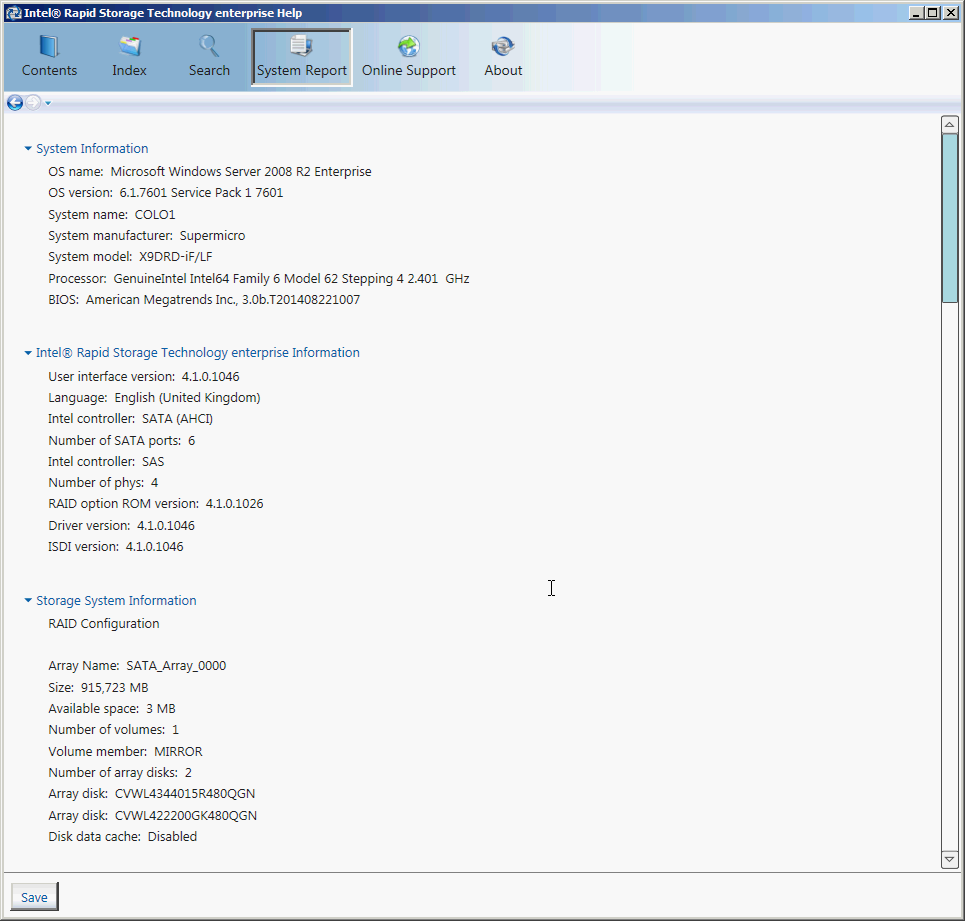Click the BIOS line 'American Megatrends Inc.'
965x921 pixels.
[x=204, y=300]
